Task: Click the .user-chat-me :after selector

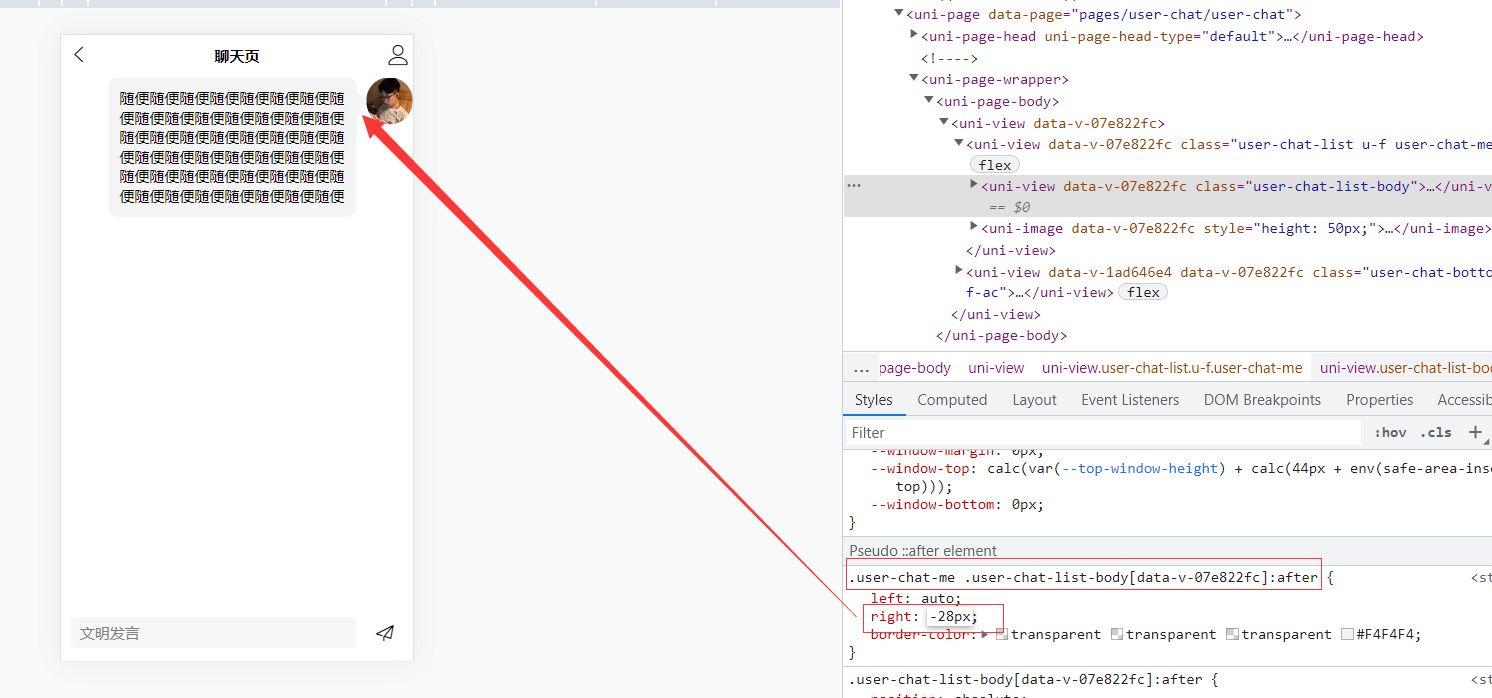Action: [x=1083, y=577]
